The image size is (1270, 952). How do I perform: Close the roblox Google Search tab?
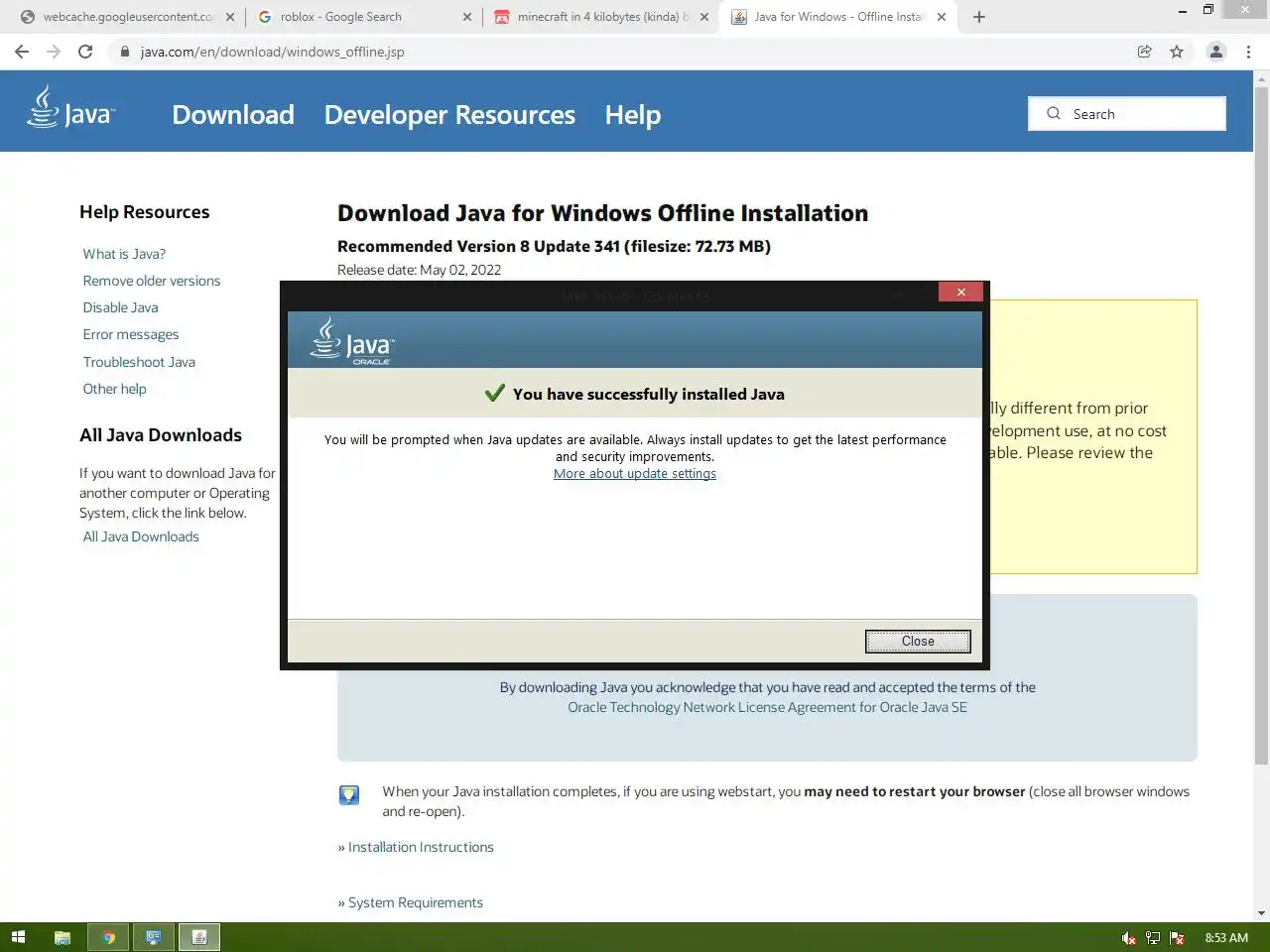(467, 17)
